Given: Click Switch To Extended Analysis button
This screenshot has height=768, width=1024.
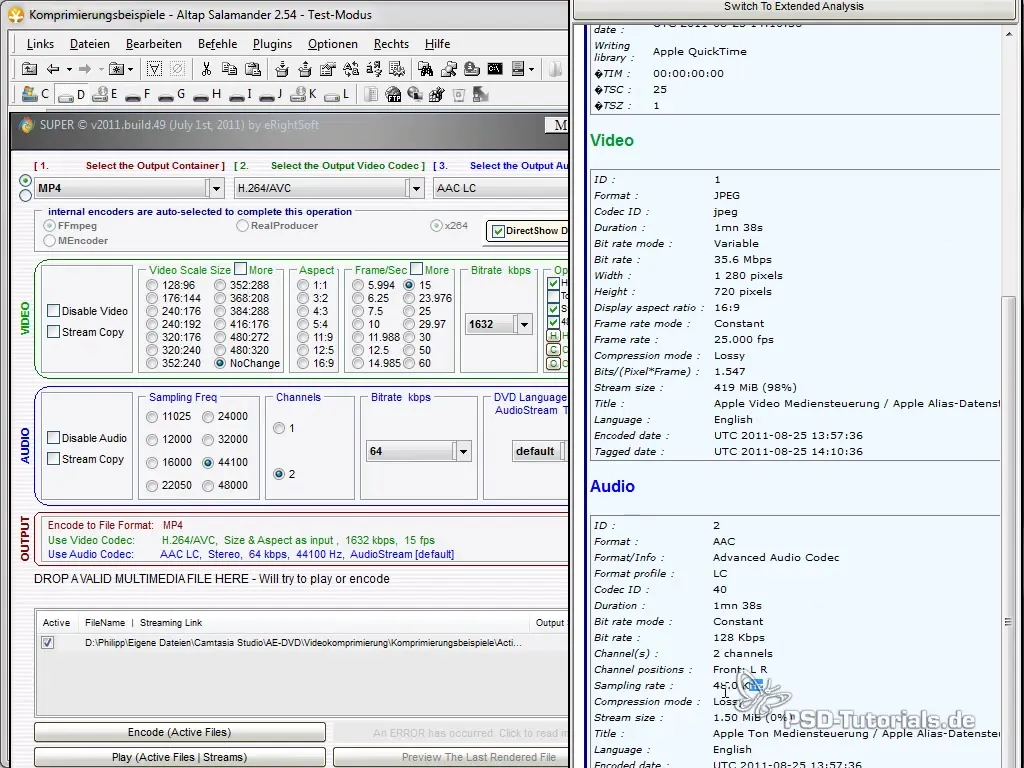Looking at the screenshot, I should (x=793, y=7).
